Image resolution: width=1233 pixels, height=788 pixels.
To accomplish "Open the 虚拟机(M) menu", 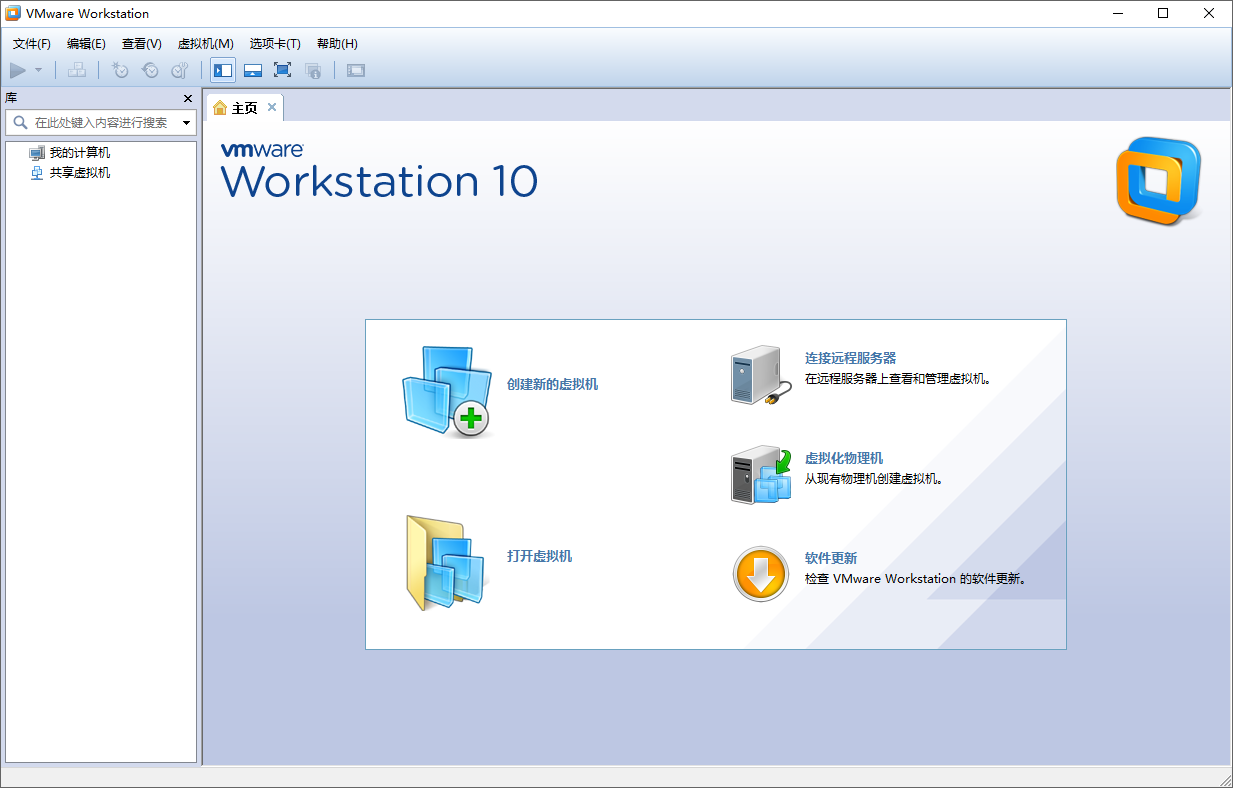I will click(x=205, y=43).
